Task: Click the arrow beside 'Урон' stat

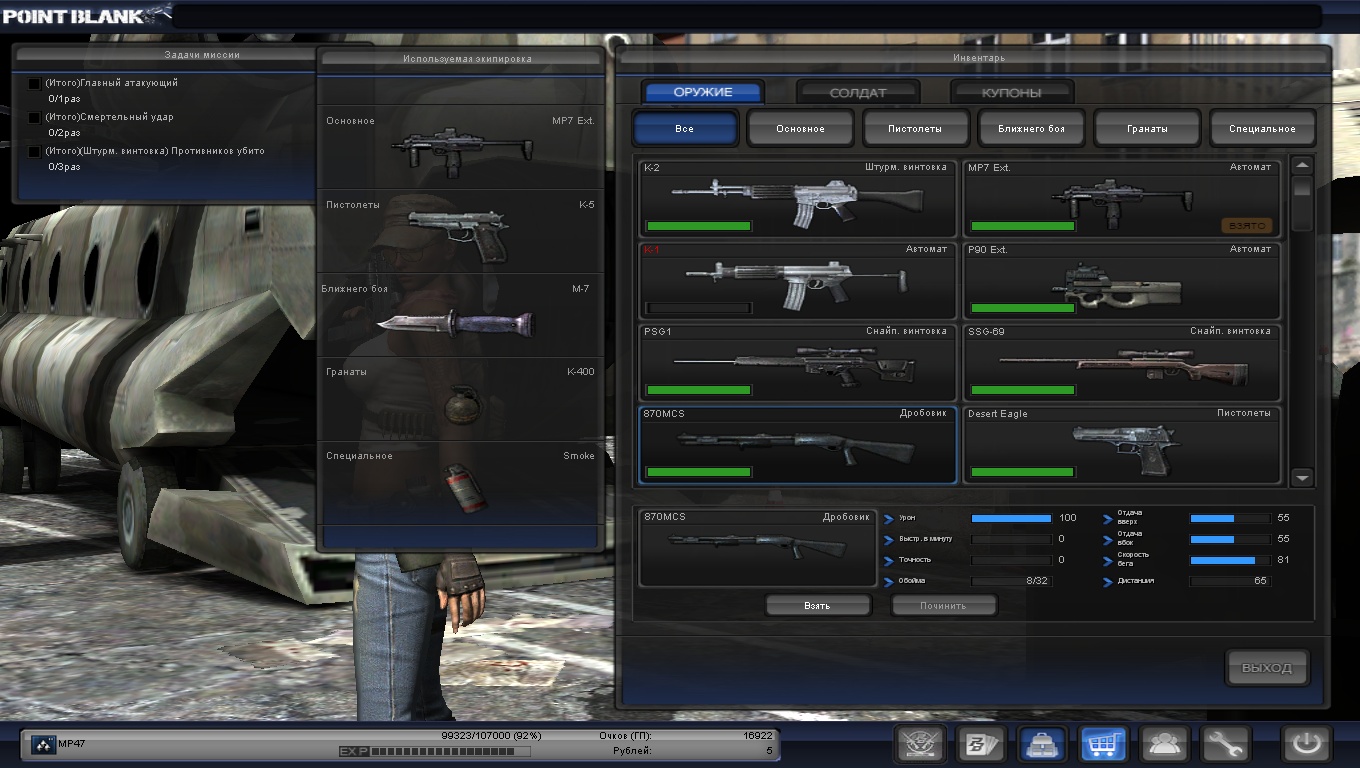Action: point(890,519)
